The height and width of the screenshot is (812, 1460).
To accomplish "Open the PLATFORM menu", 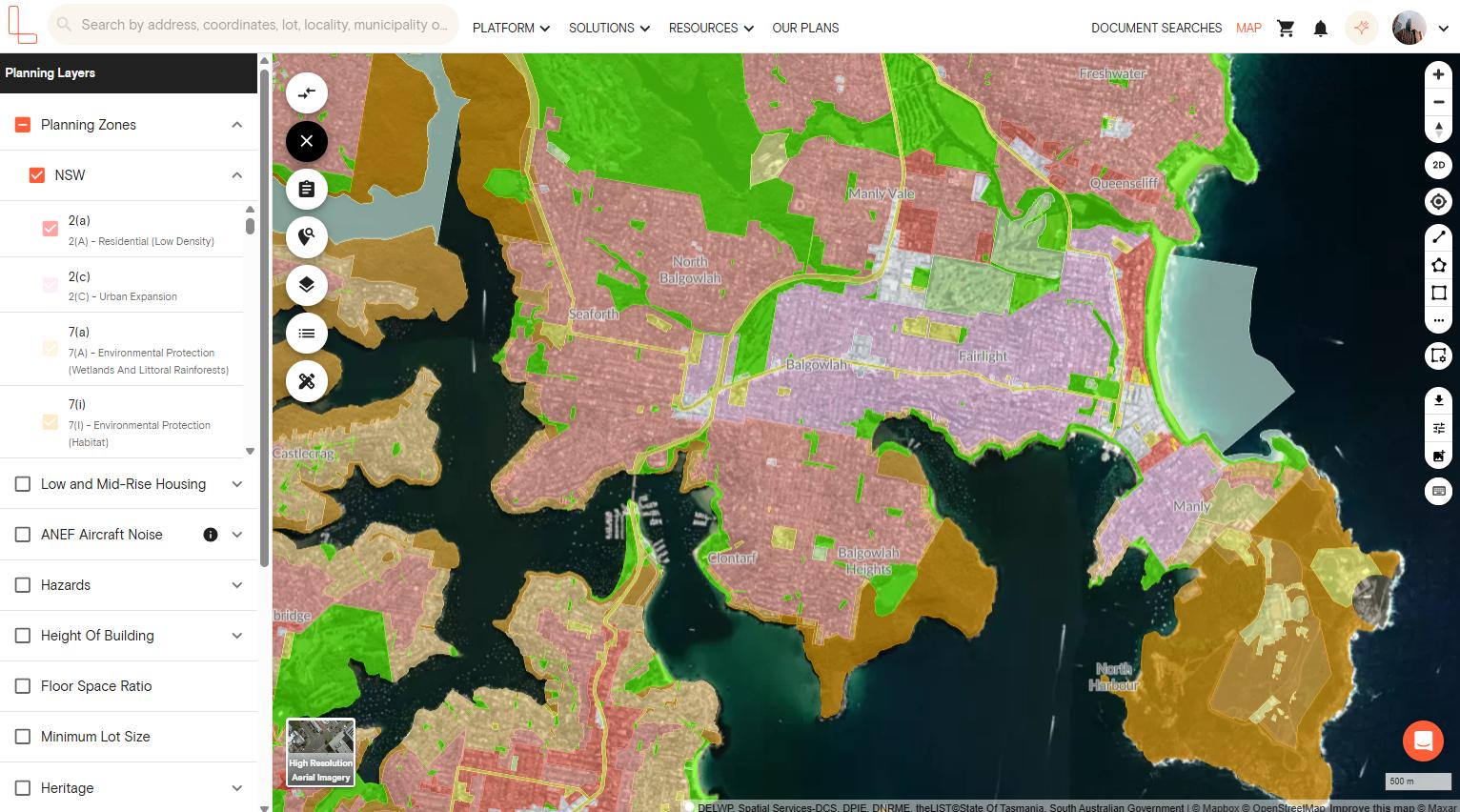I will click(512, 28).
